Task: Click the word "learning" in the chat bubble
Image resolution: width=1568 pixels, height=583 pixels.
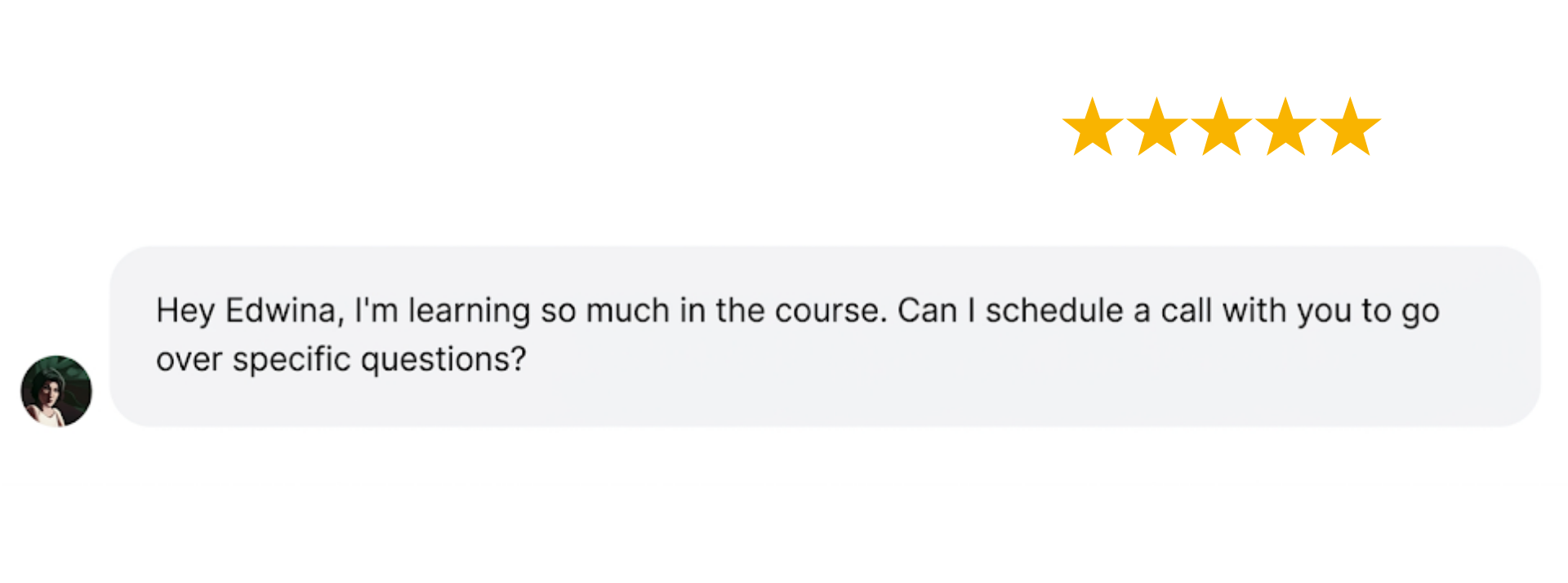Action: [469, 312]
